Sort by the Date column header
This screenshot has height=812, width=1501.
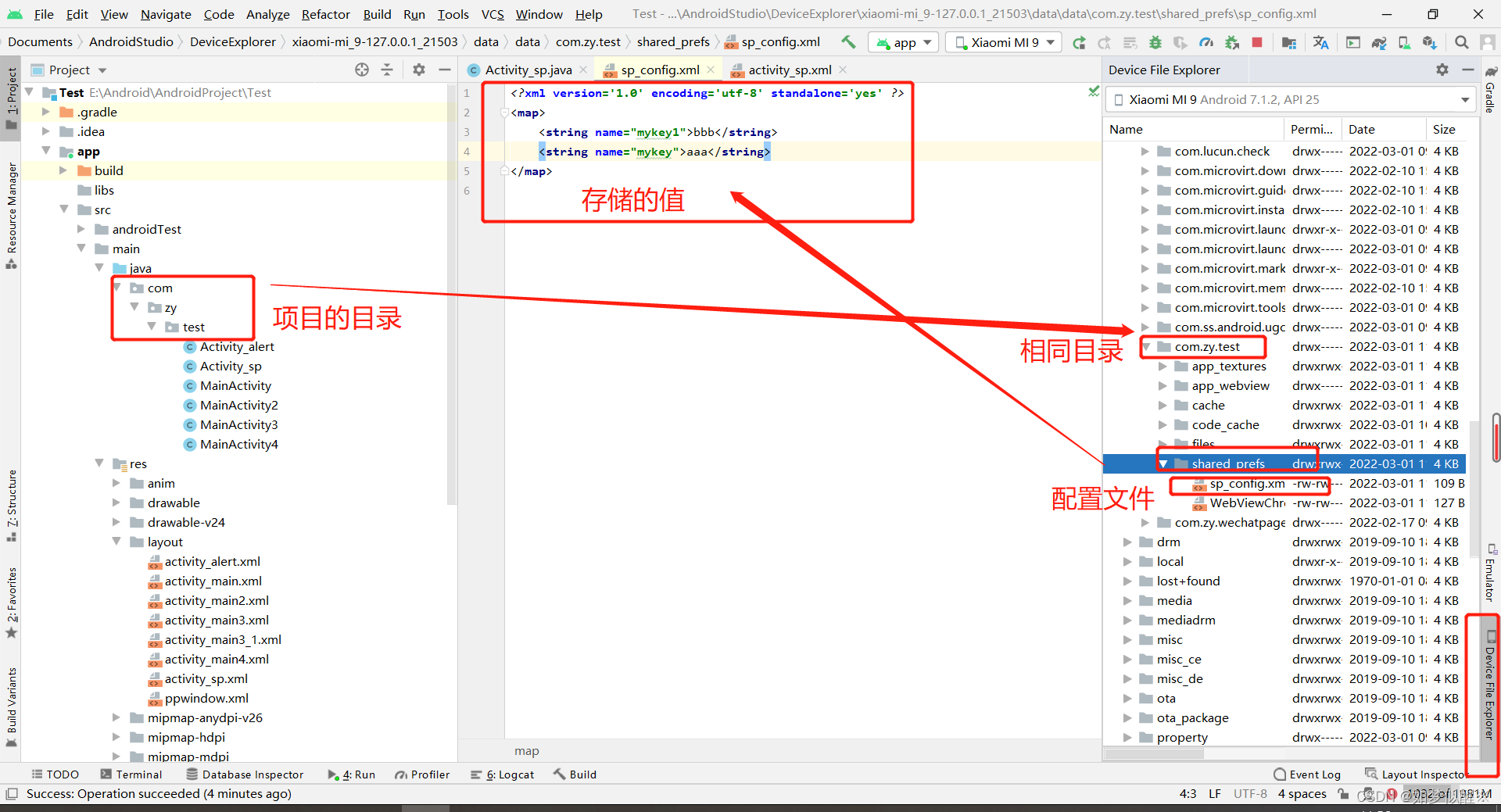[x=1382, y=129]
